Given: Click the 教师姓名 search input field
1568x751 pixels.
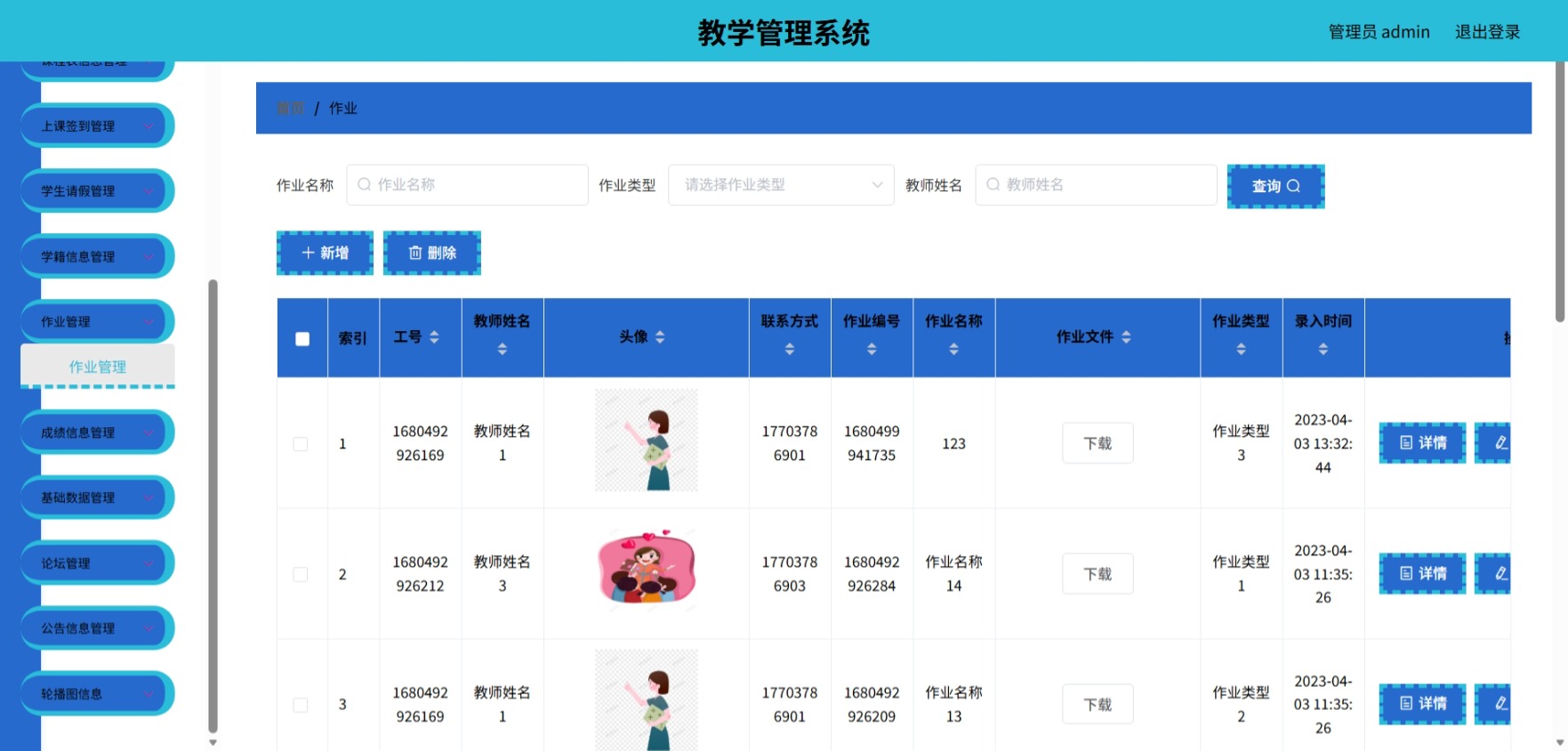Looking at the screenshot, I should pyautogui.click(x=1096, y=185).
